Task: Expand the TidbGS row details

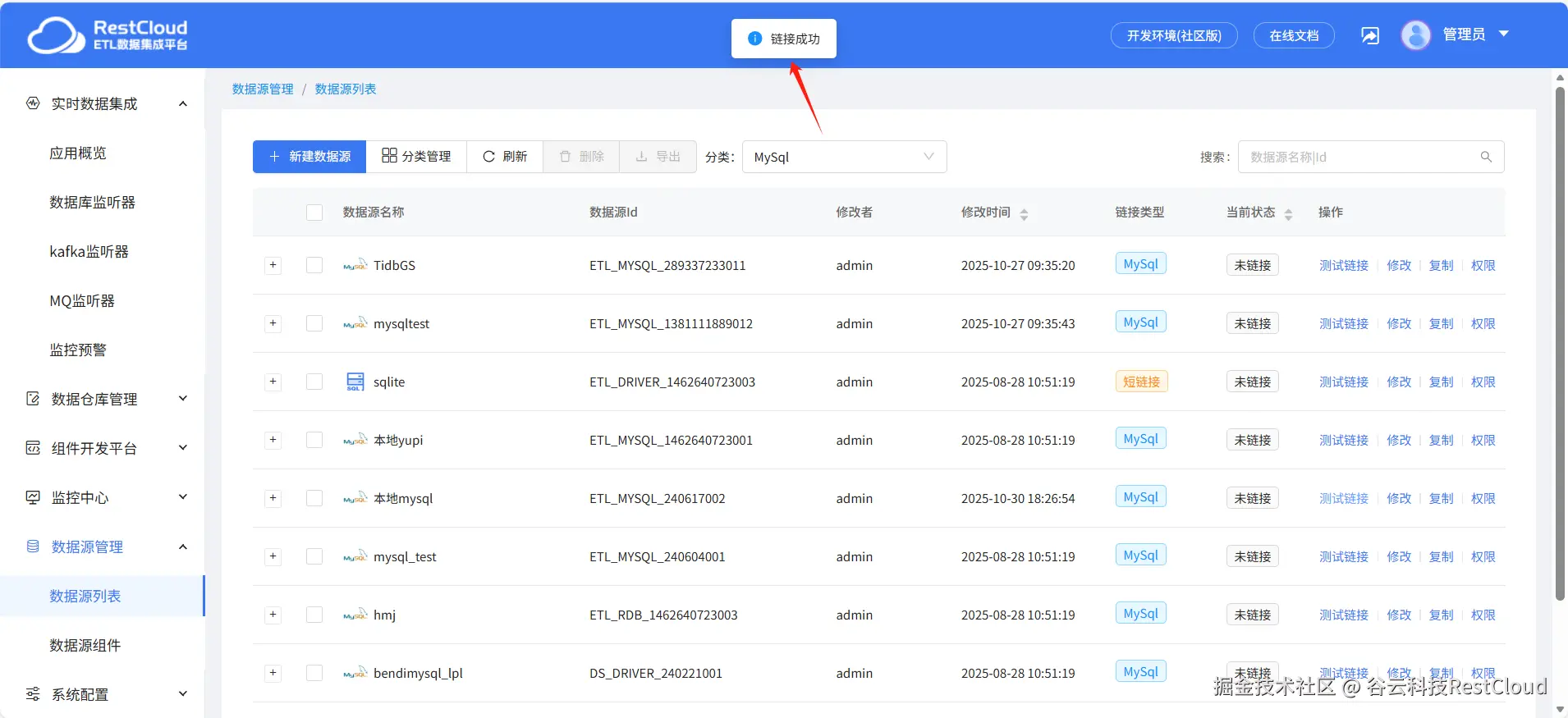Action: pyautogui.click(x=273, y=265)
